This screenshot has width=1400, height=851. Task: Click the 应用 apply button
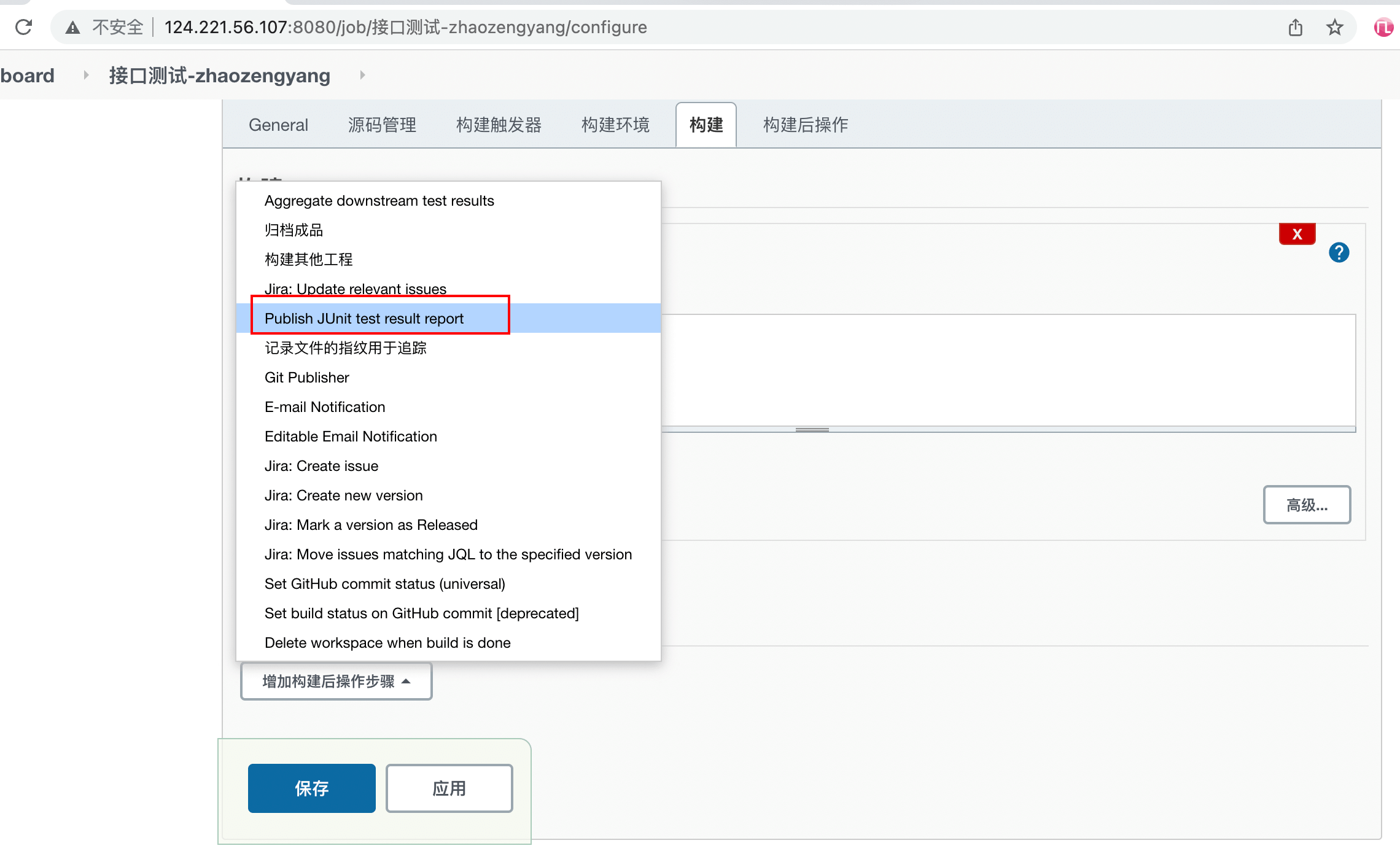pyautogui.click(x=449, y=788)
